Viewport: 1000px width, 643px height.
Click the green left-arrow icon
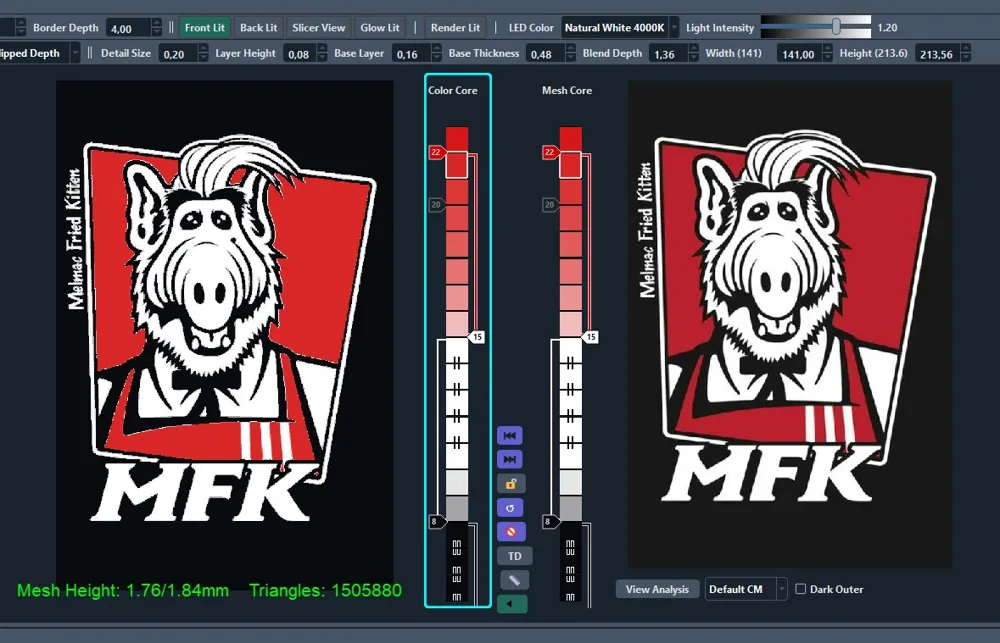pos(511,603)
